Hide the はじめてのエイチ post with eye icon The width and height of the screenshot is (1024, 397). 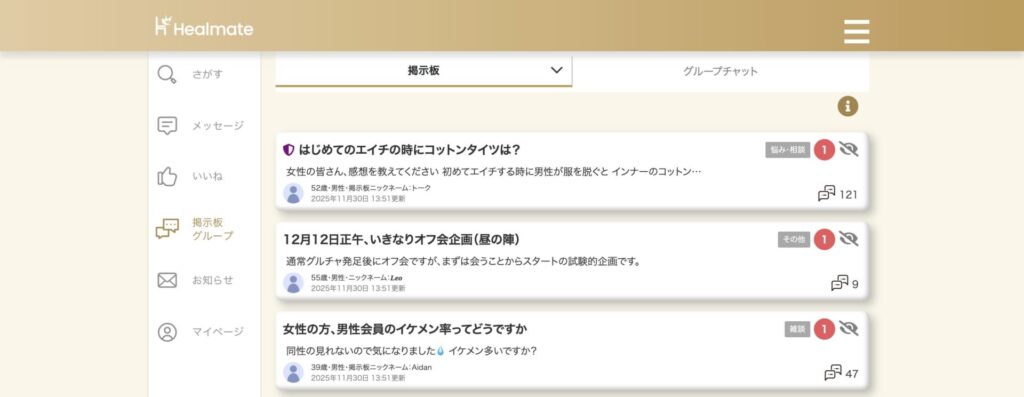click(x=848, y=150)
